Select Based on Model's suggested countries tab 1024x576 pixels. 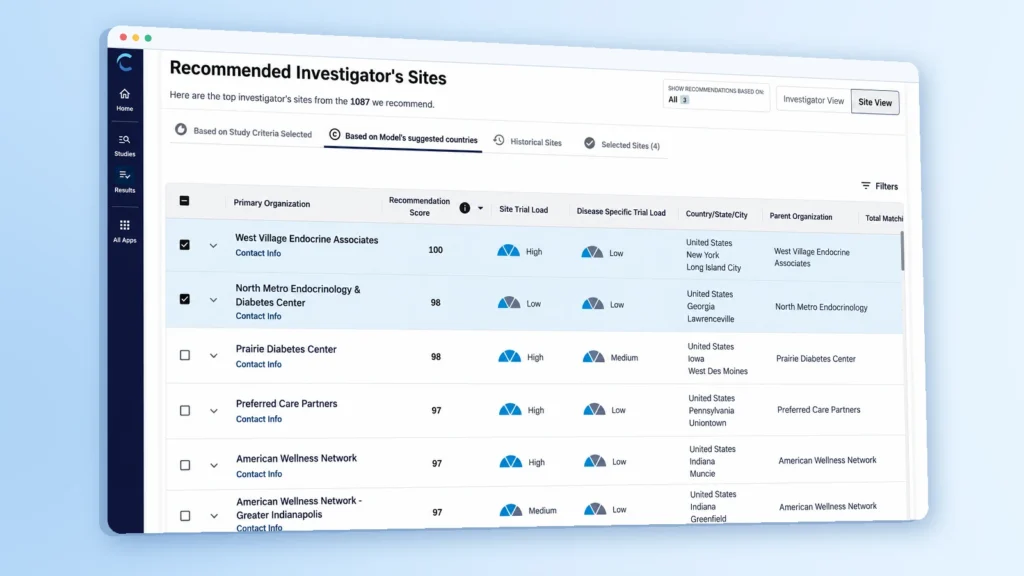403,137
